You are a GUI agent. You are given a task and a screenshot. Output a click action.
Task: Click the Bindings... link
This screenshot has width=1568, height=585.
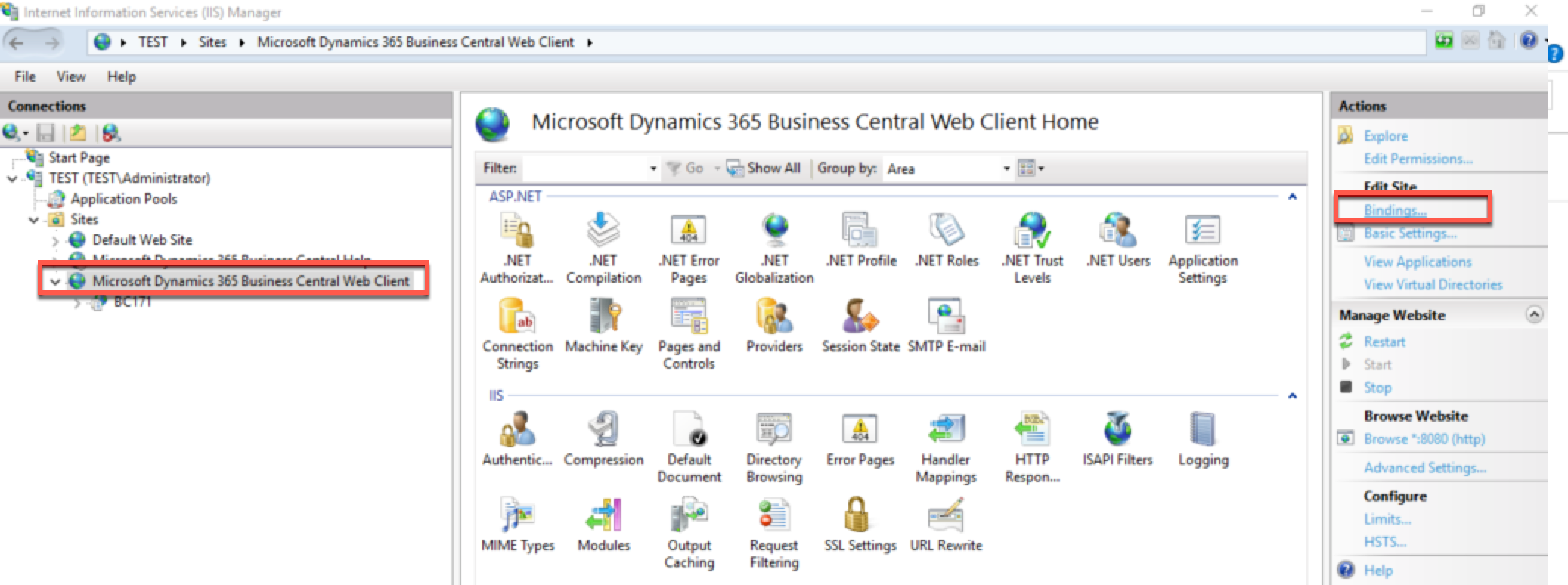tap(1395, 210)
